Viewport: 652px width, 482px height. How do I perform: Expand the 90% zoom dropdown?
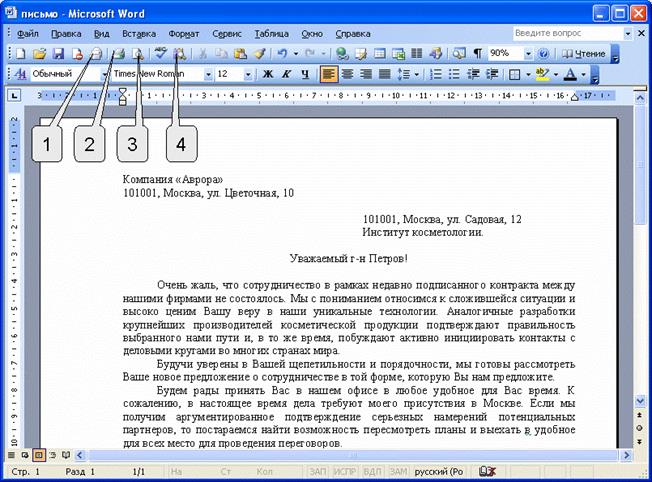528,53
